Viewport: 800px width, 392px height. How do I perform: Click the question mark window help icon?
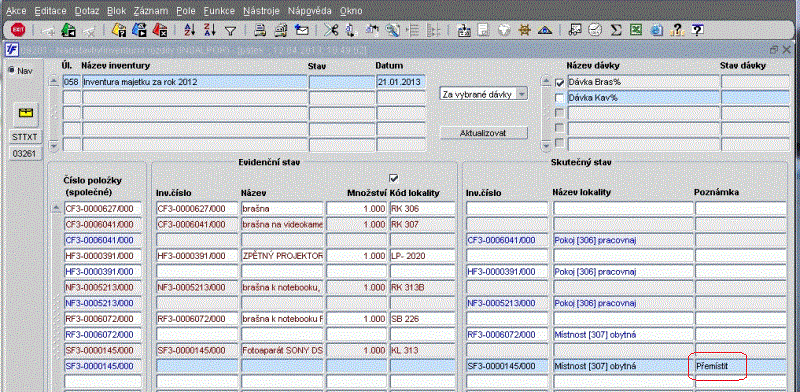[697, 30]
